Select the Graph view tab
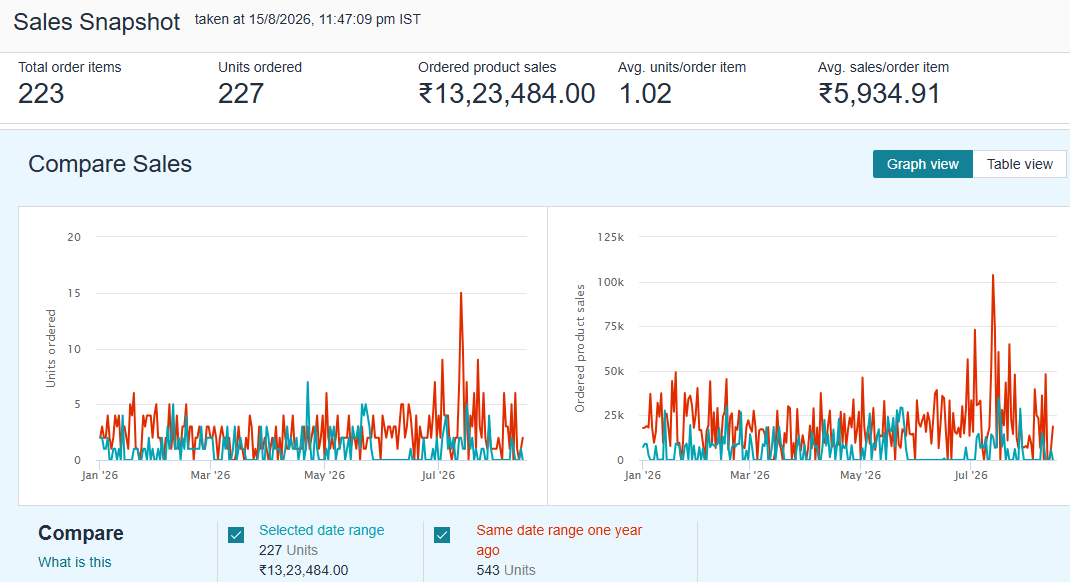Image resolution: width=1070 pixels, height=582 pixels. tap(923, 164)
